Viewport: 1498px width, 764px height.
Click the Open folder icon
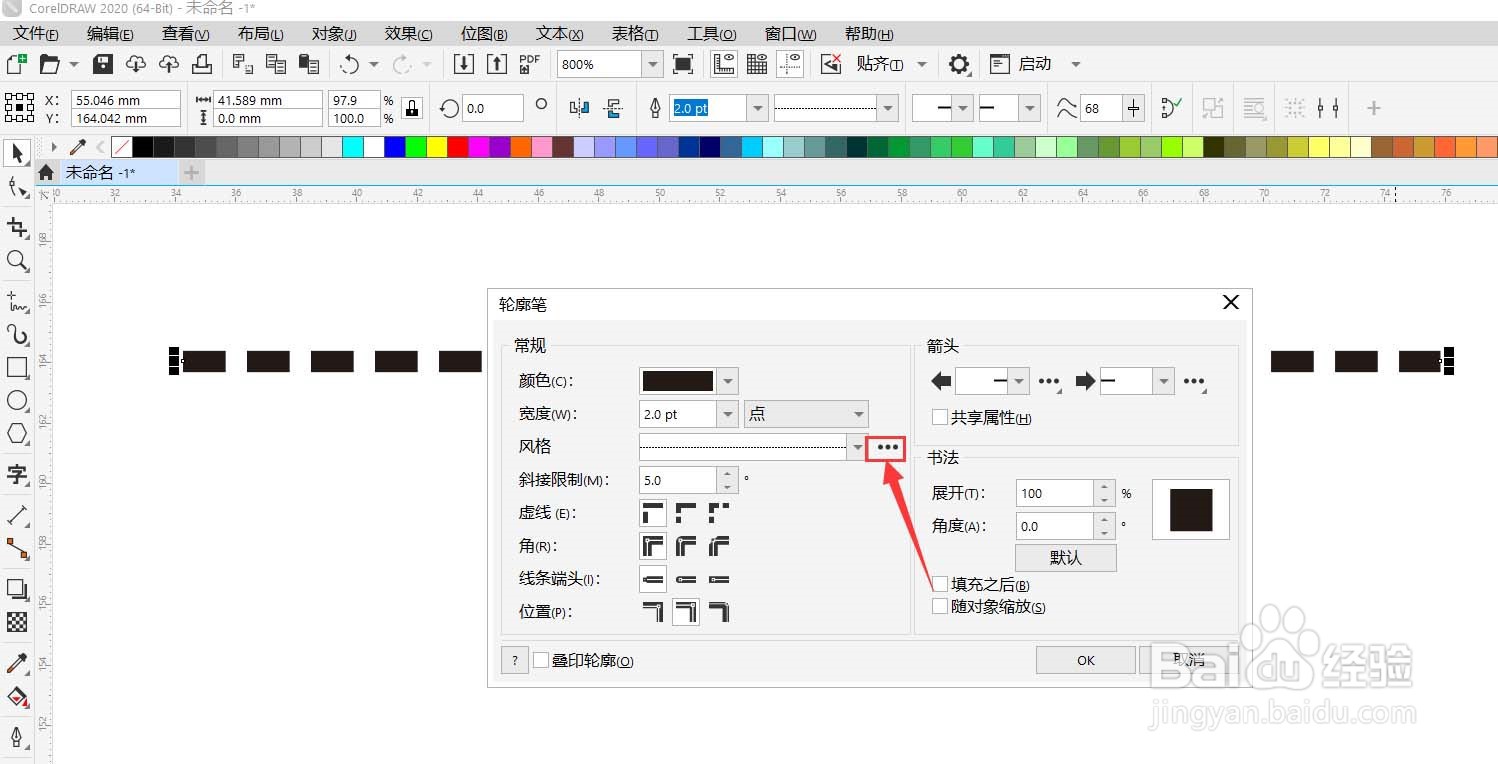pos(49,64)
